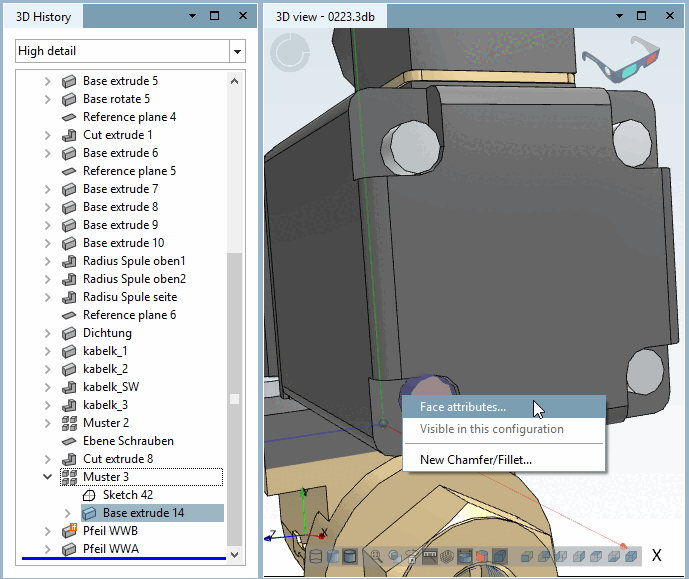
Task: Click the Base rotate 5 feature icon
Action: click(69, 99)
